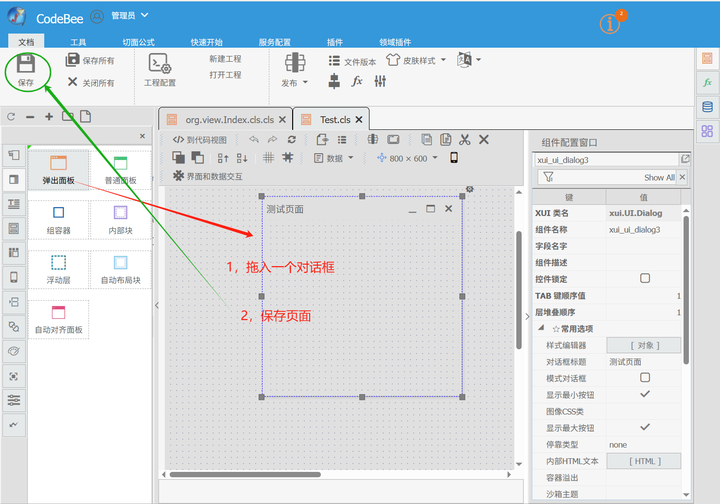Click the plus icon in left panel toolbar

click(49, 117)
